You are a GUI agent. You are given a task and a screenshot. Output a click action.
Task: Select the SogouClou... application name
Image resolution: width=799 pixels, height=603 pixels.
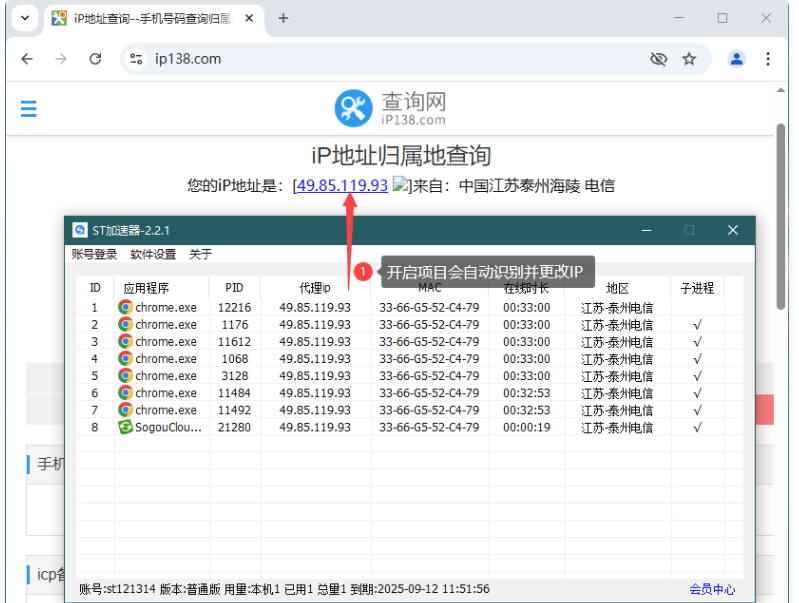(168, 427)
